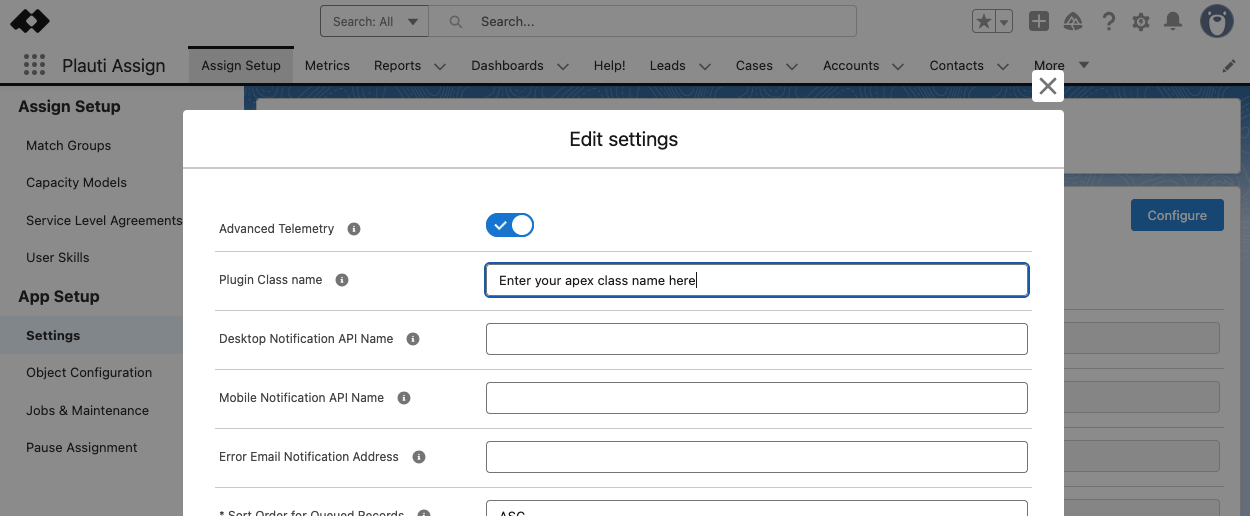
Task: Open Pause Assignment in the sidebar
Action: click(82, 447)
